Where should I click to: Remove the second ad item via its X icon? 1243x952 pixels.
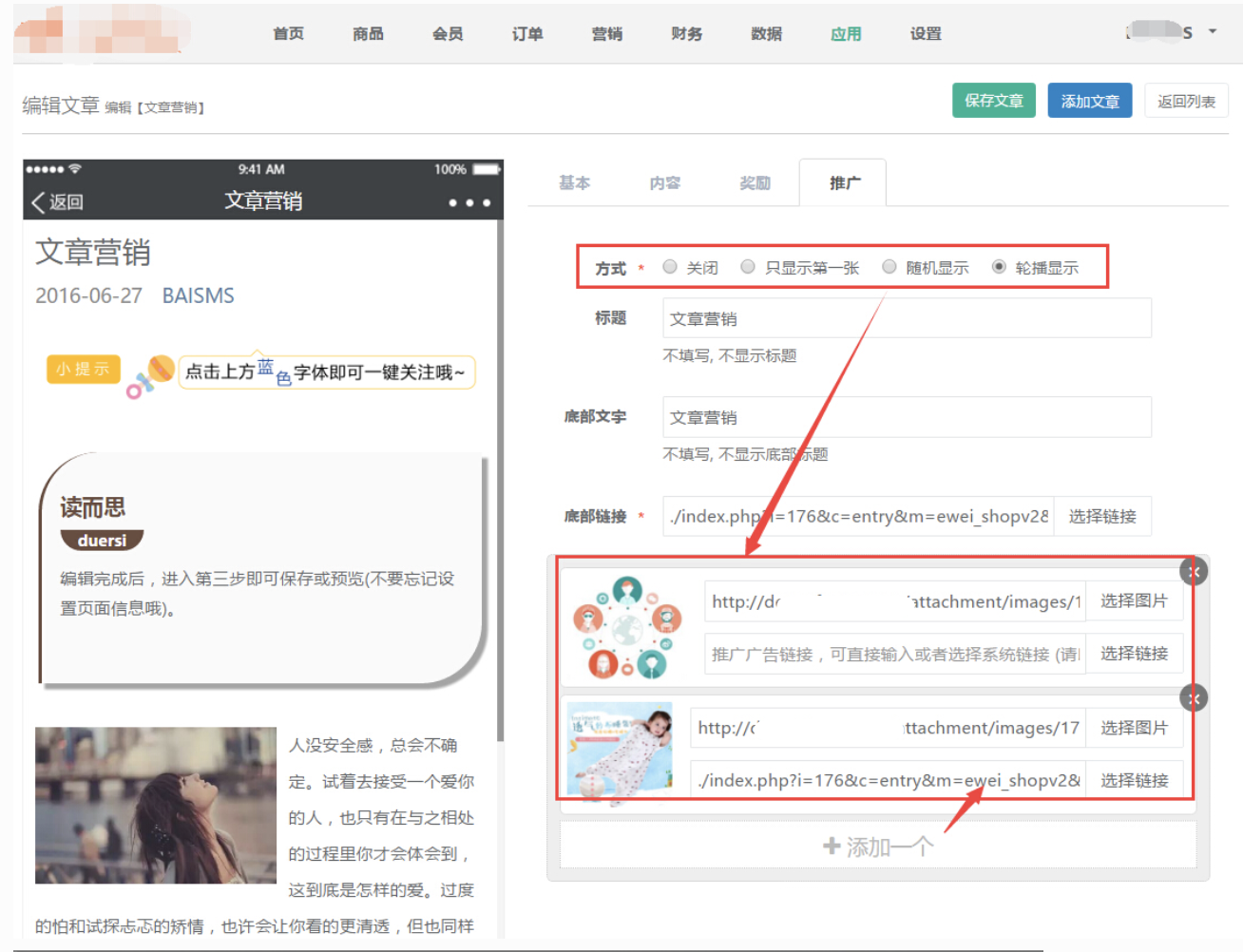(x=1194, y=698)
